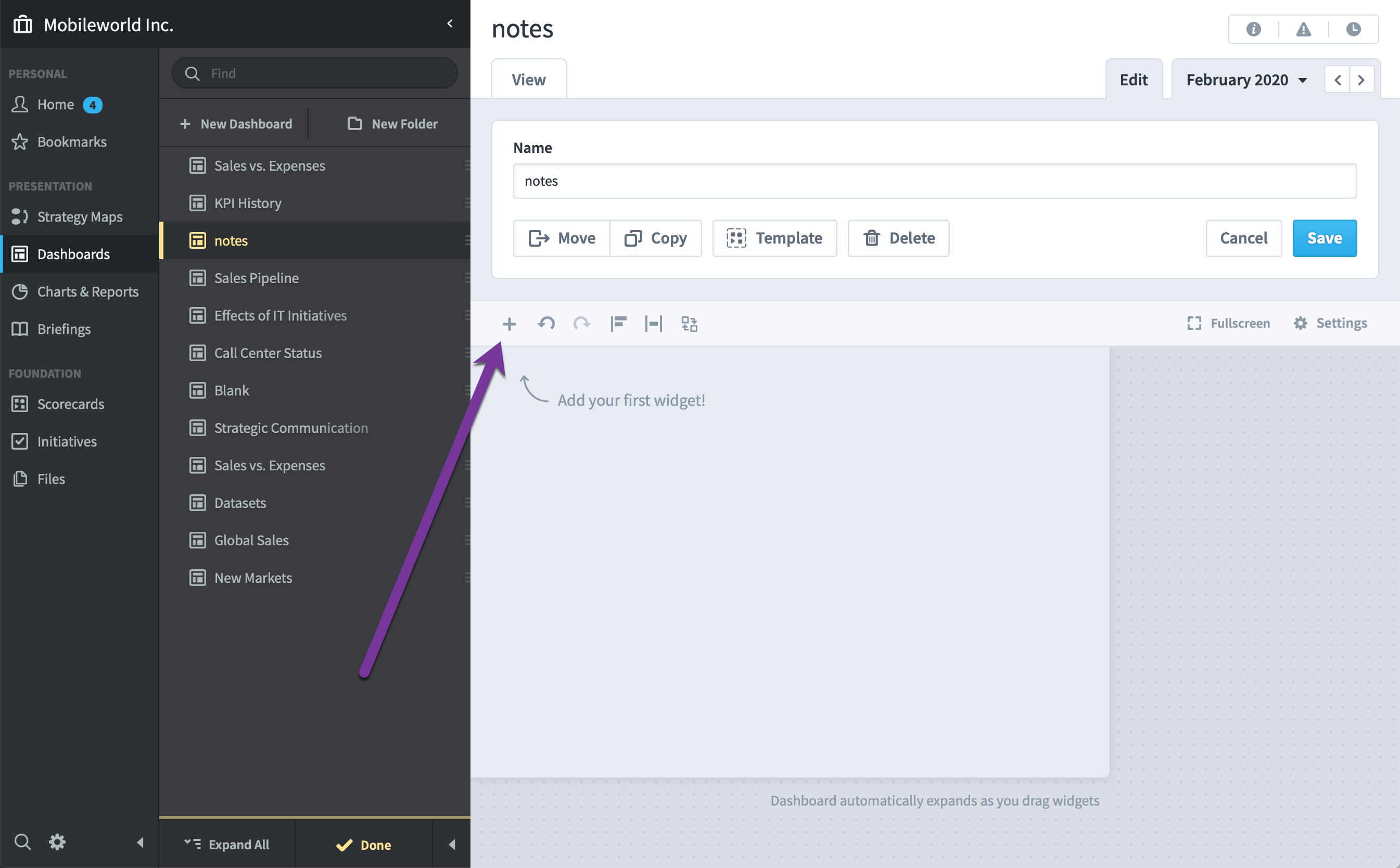Click the Cancel button
The height and width of the screenshot is (868, 1400).
point(1243,238)
